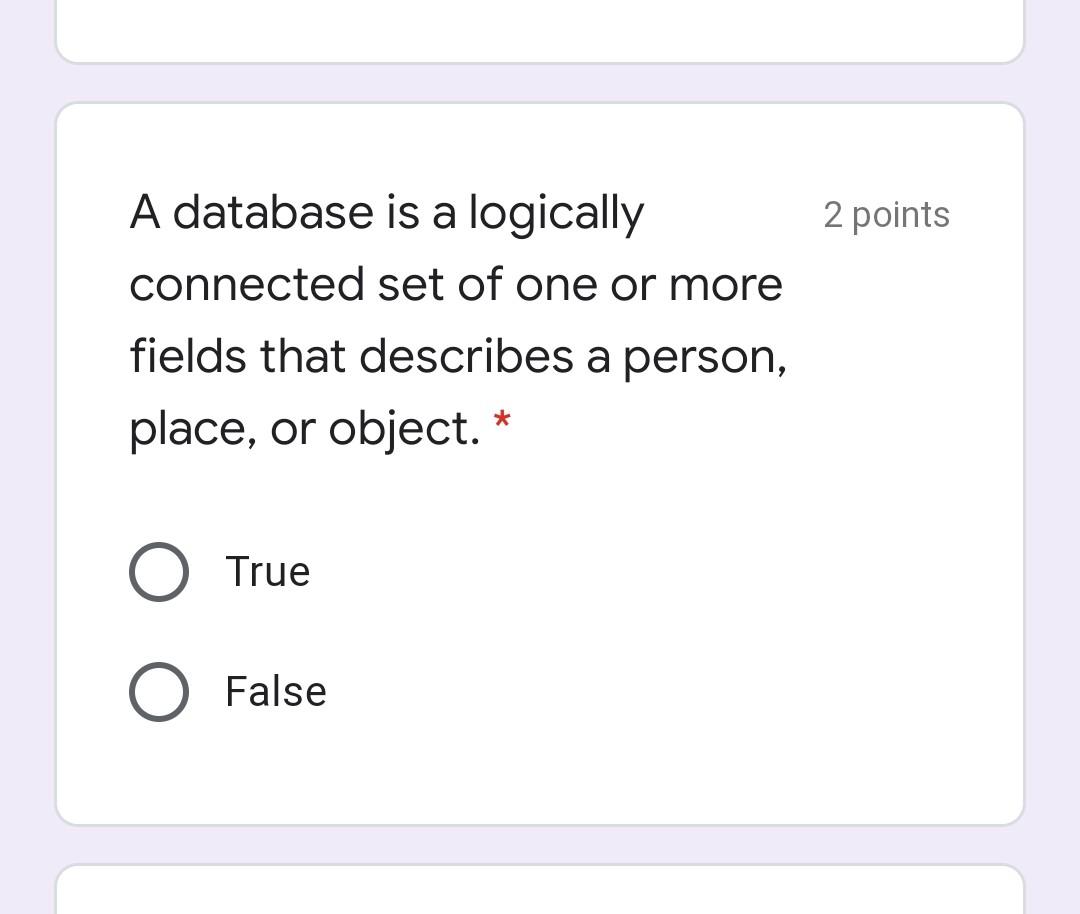Screen dimensions: 1080x914
Task: Select the True radio button
Action: pos(158,571)
